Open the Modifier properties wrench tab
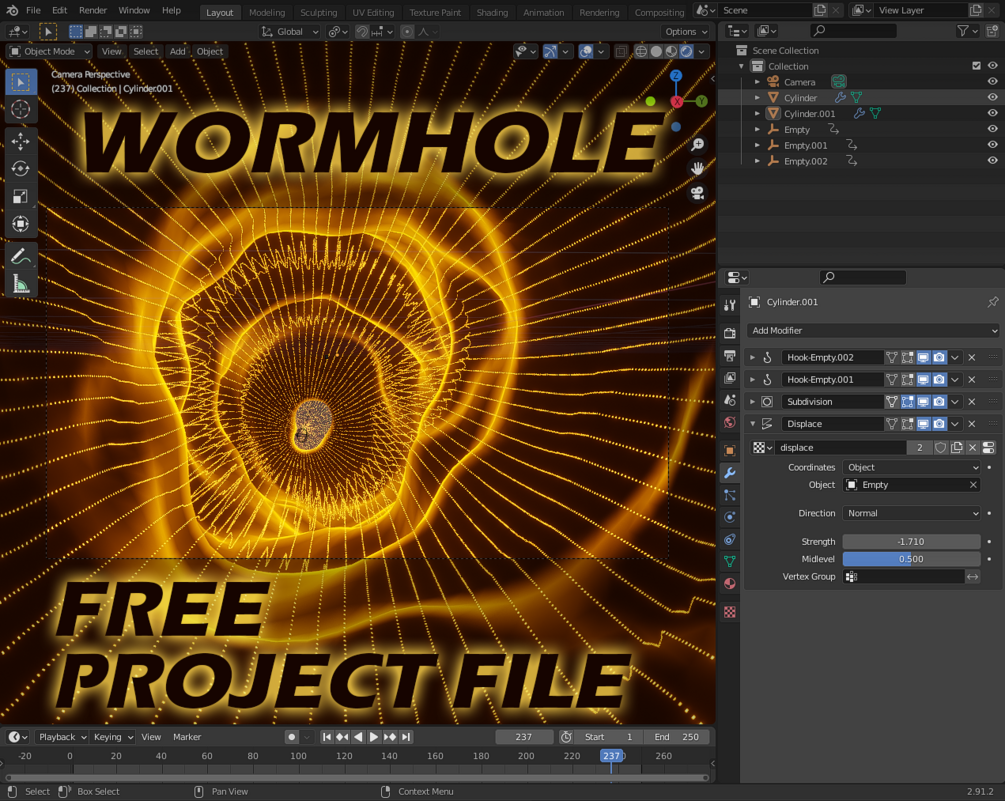 [730, 473]
